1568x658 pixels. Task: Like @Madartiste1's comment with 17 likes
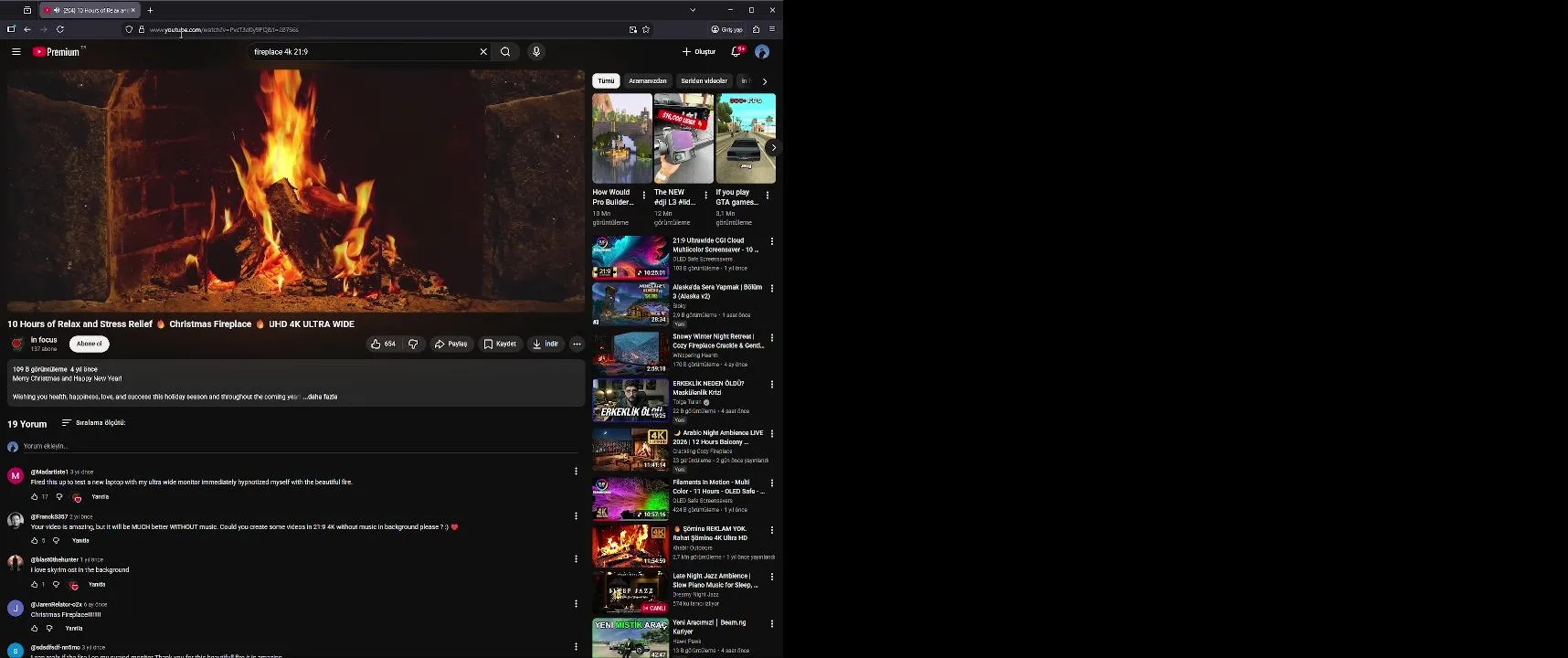tap(35, 497)
